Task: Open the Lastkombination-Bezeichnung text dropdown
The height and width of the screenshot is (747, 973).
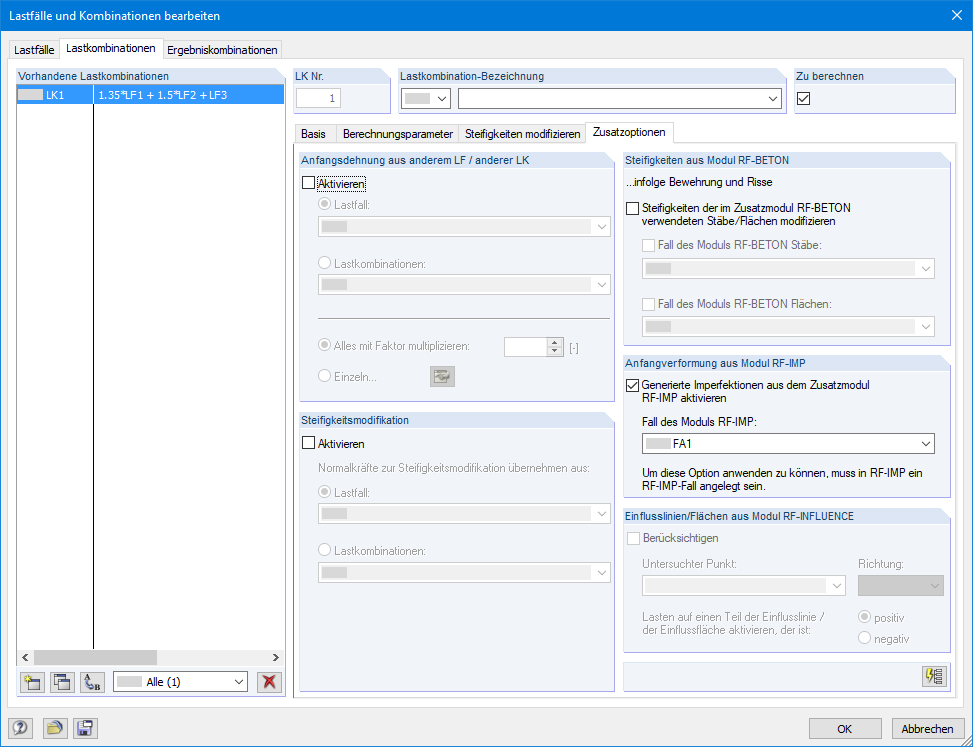Action: [x=619, y=99]
